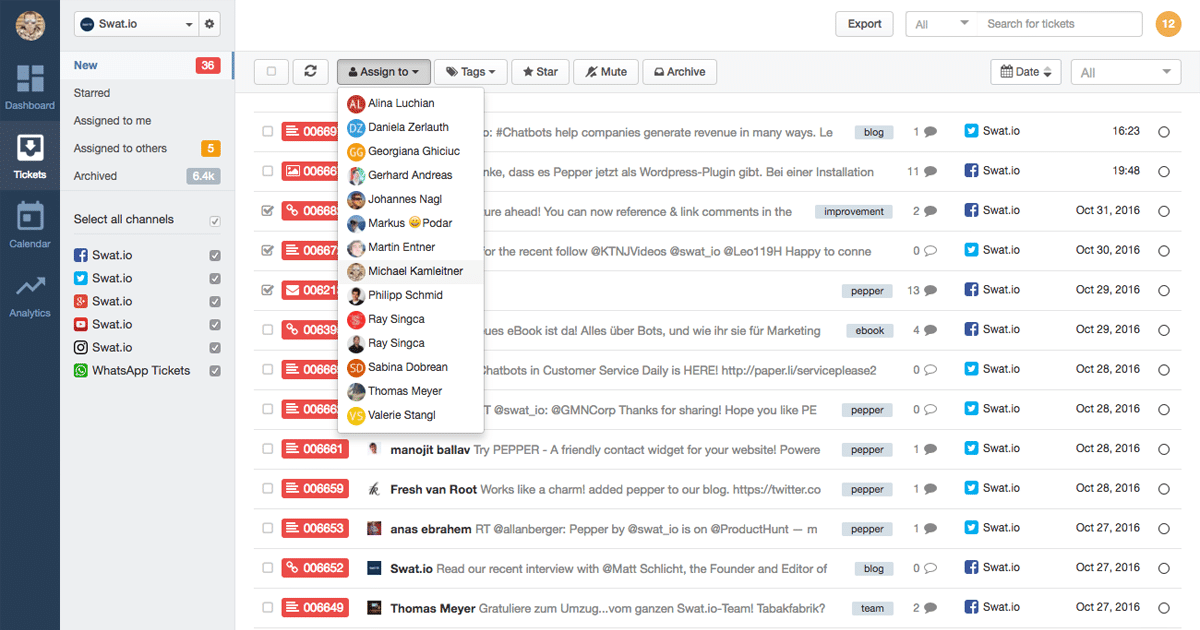The height and width of the screenshot is (630, 1200).
Task: Assign to Sabina Dobrean
Action: click(411, 367)
